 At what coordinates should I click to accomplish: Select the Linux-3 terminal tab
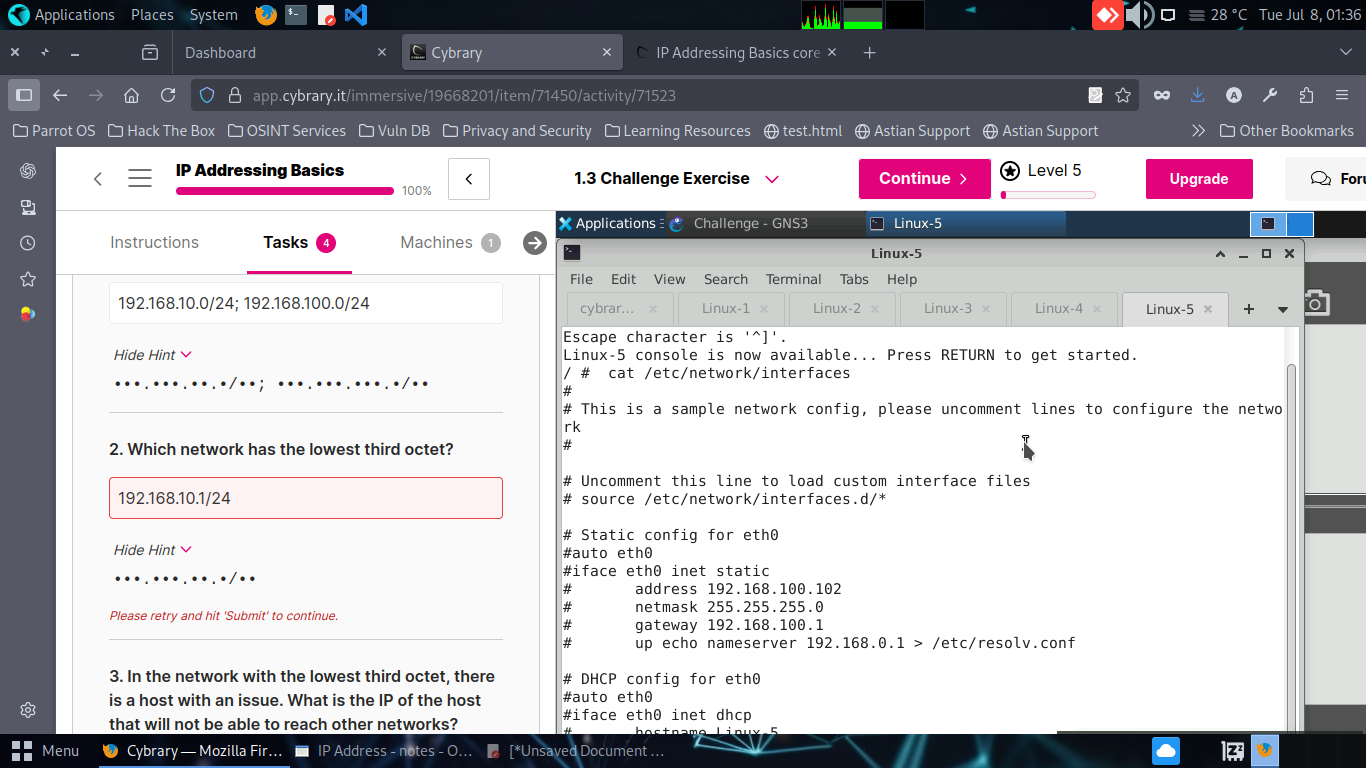pyautogui.click(x=947, y=309)
